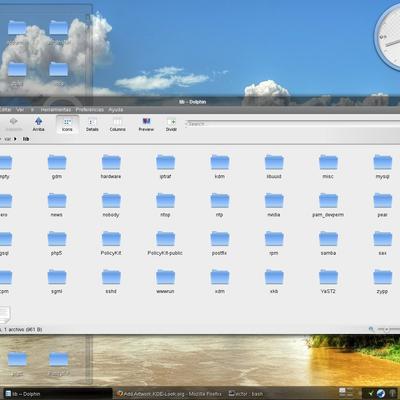Select the misc folder
The width and height of the screenshot is (400, 400).
click(328, 167)
